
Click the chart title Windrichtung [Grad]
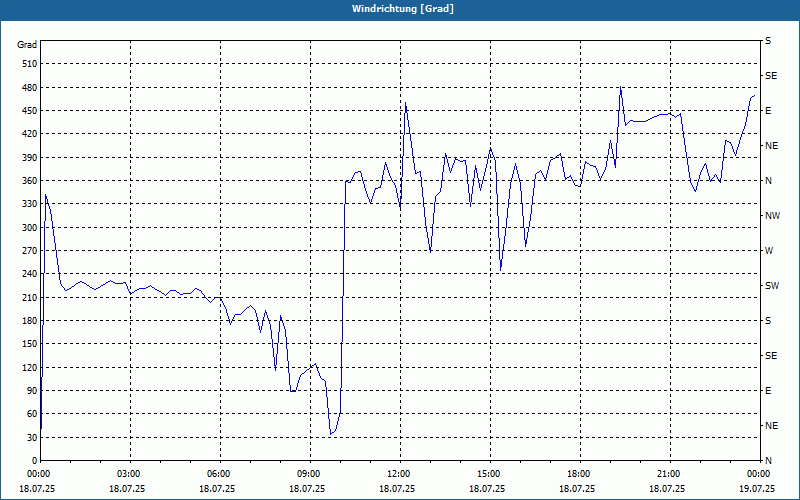tap(403, 9)
